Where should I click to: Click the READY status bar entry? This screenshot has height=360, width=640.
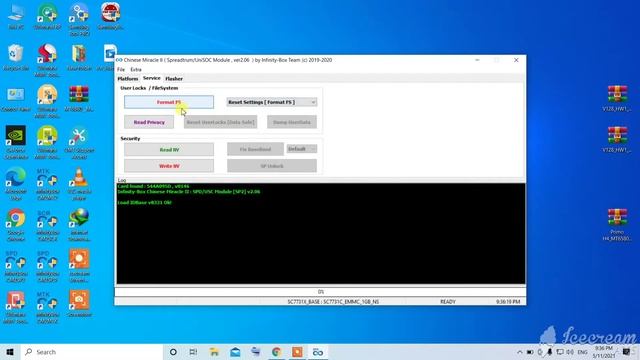pyautogui.click(x=448, y=302)
